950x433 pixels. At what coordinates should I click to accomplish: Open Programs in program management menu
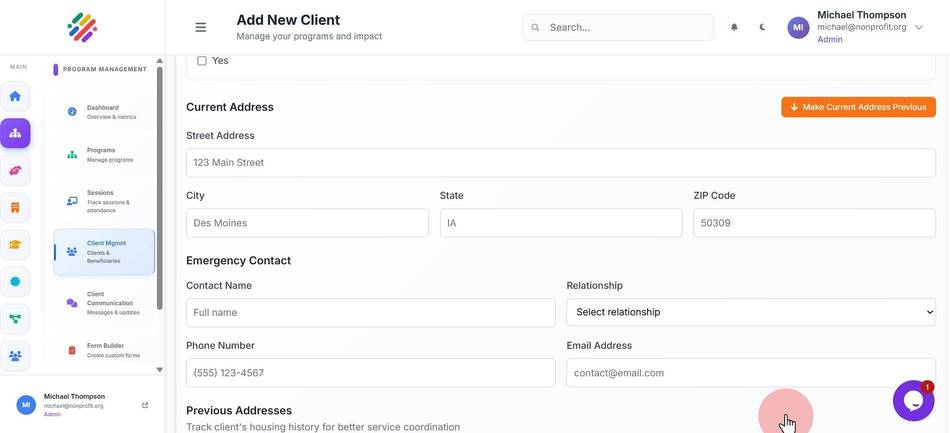tap(103, 154)
